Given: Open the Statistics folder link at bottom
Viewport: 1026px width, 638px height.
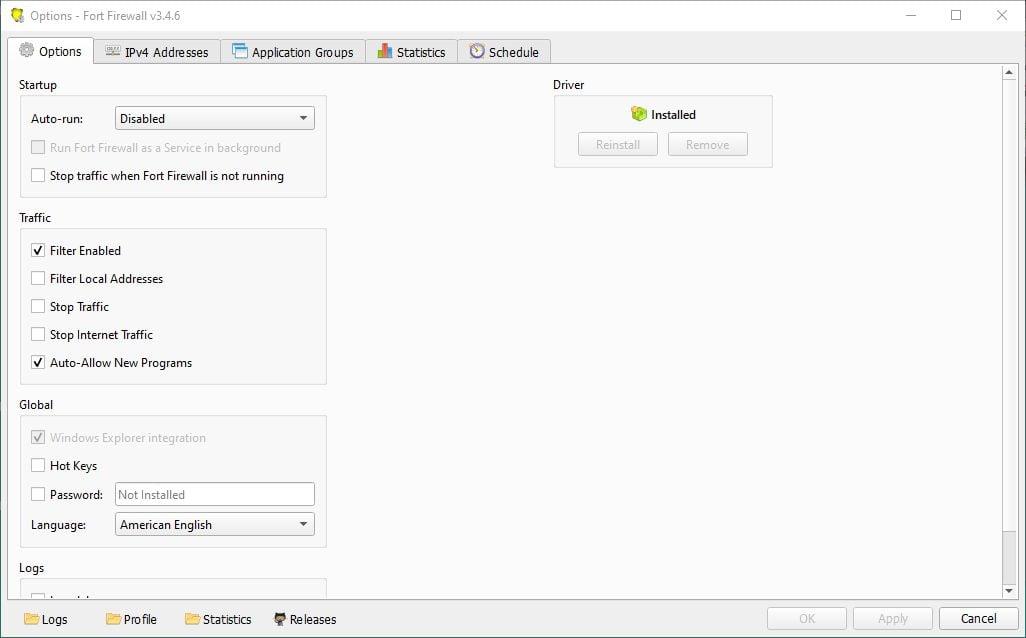Looking at the screenshot, I should click(x=218, y=619).
